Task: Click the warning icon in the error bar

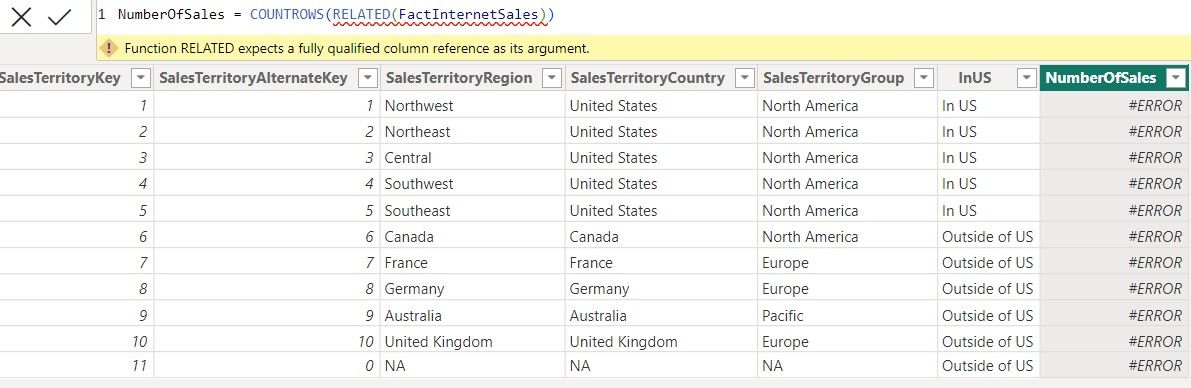Action: pyautogui.click(x=109, y=48)
